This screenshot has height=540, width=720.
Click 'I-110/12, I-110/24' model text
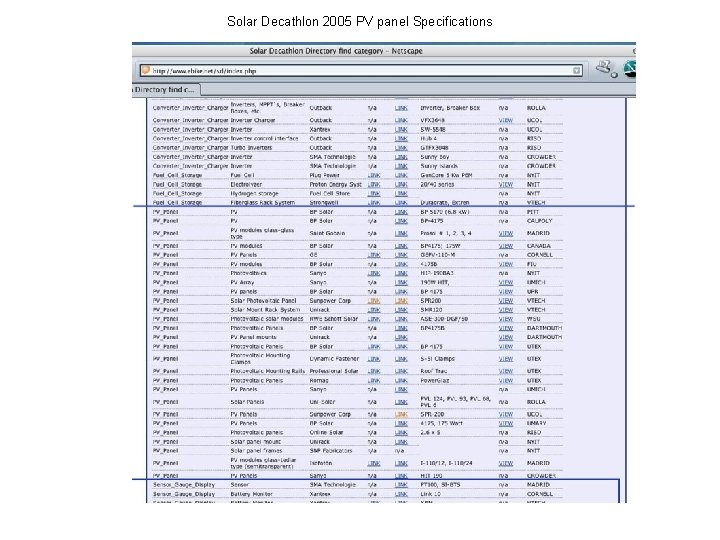pos(446,463)
